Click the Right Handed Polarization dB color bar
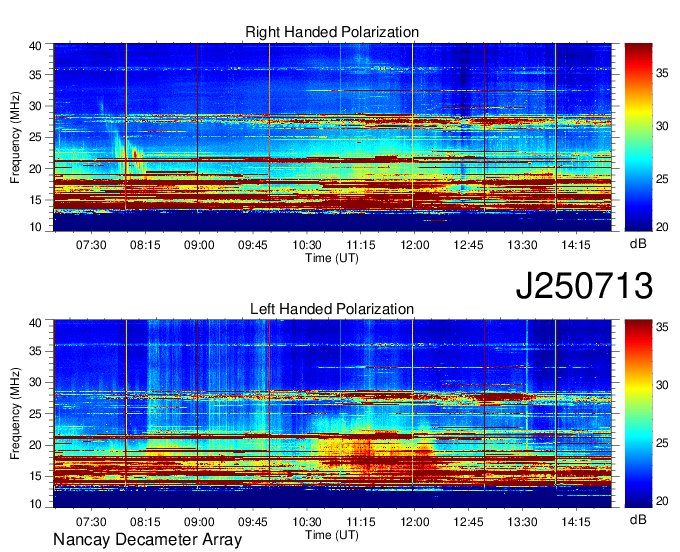The height and width of the screenshot is (552, 680). (638, 137)
